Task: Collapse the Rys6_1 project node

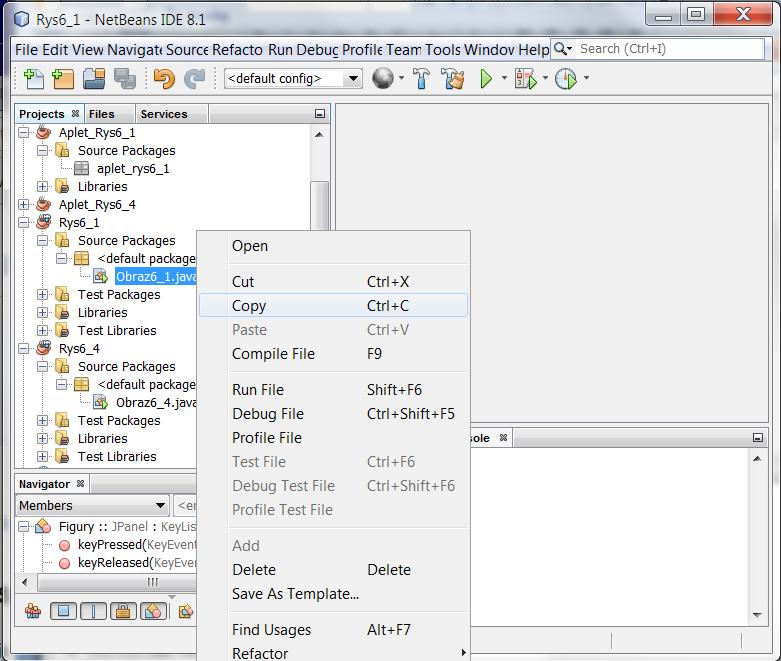Action: pyautogui.click(x=24, y=222)
